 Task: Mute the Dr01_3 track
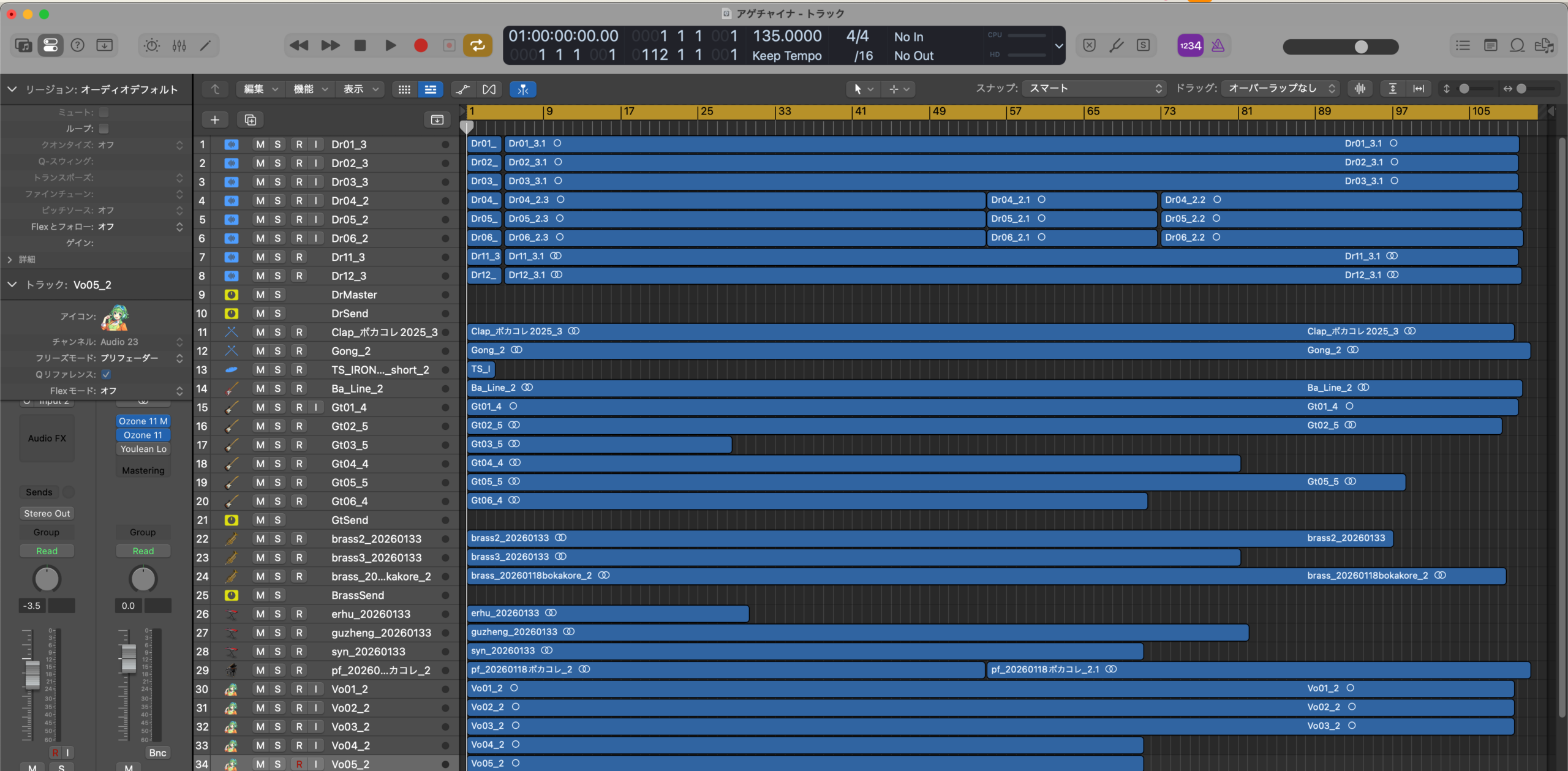coord(260,144)
